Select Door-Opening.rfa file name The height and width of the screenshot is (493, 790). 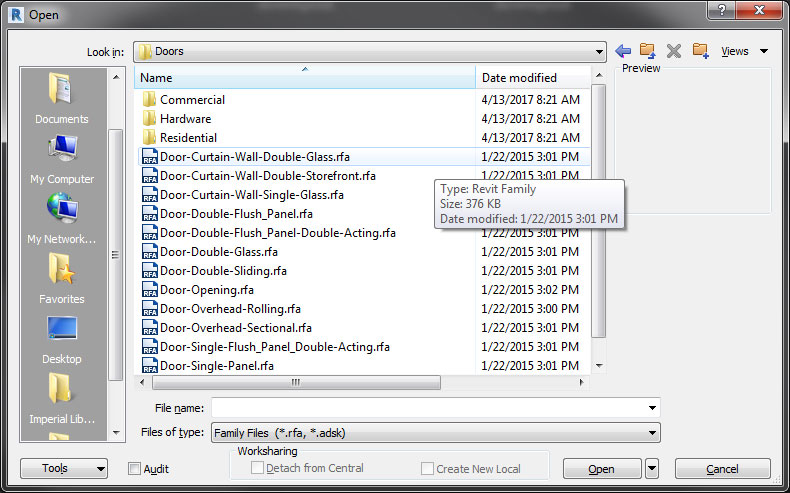[x=207, y=290]
